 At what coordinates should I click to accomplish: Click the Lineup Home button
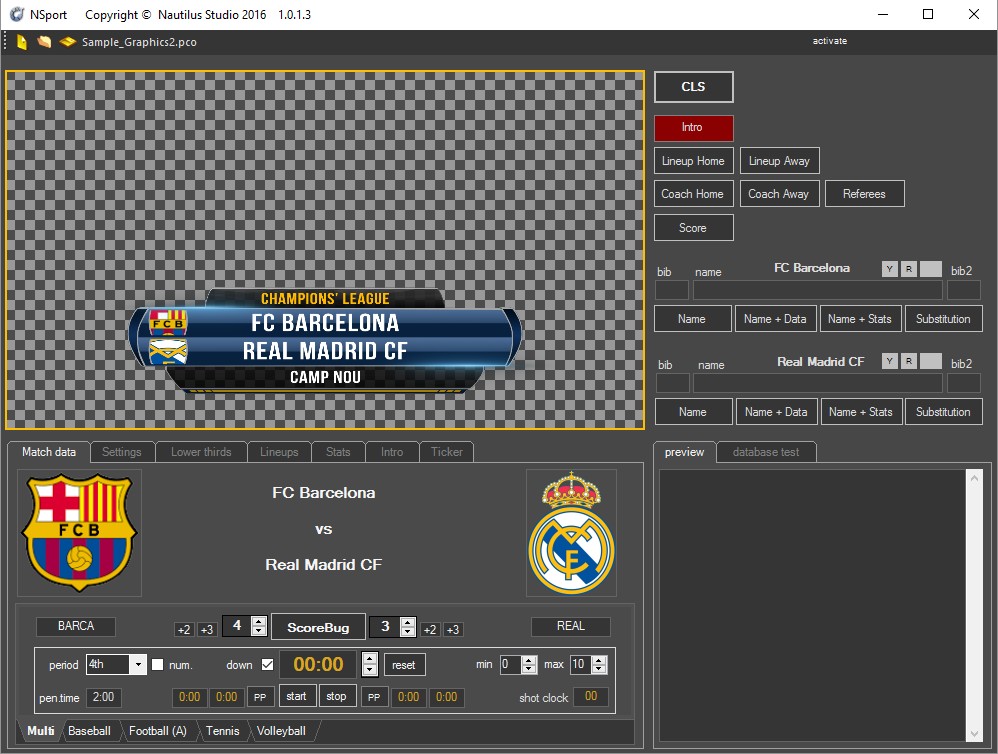(693, 161)
